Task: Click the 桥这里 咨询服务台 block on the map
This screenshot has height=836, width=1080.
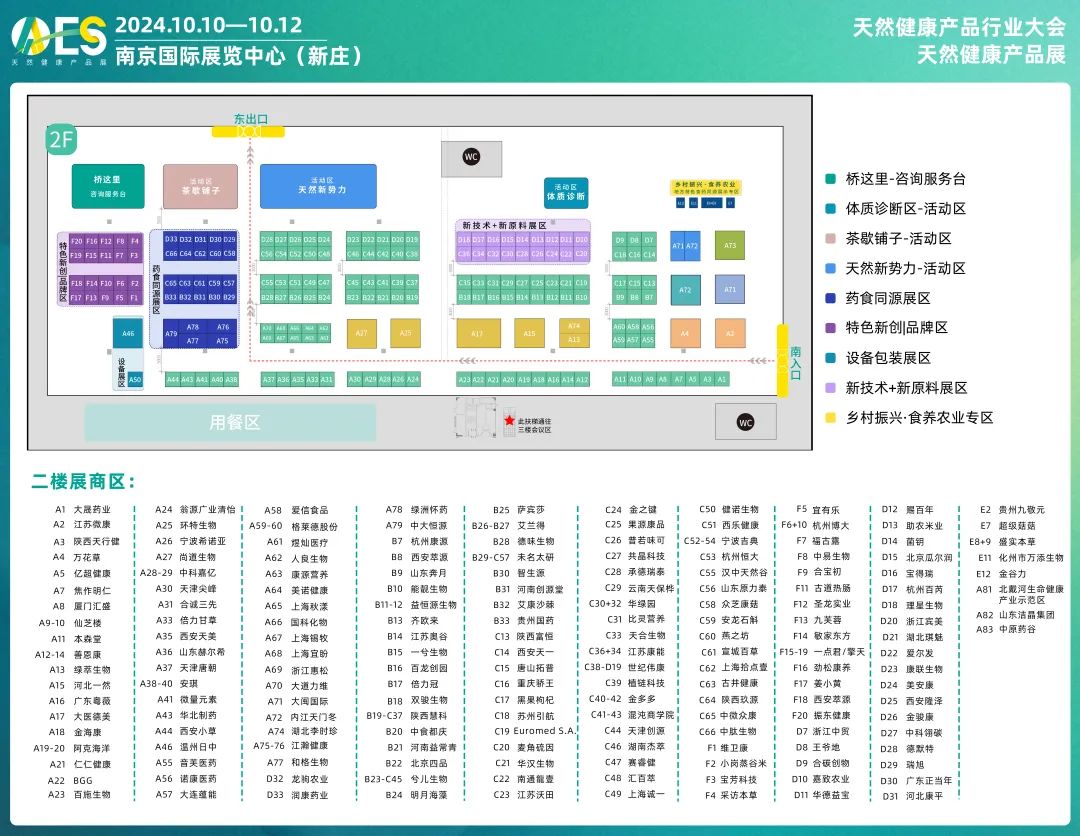Action: pyautogui.click(x=108, y=186)
